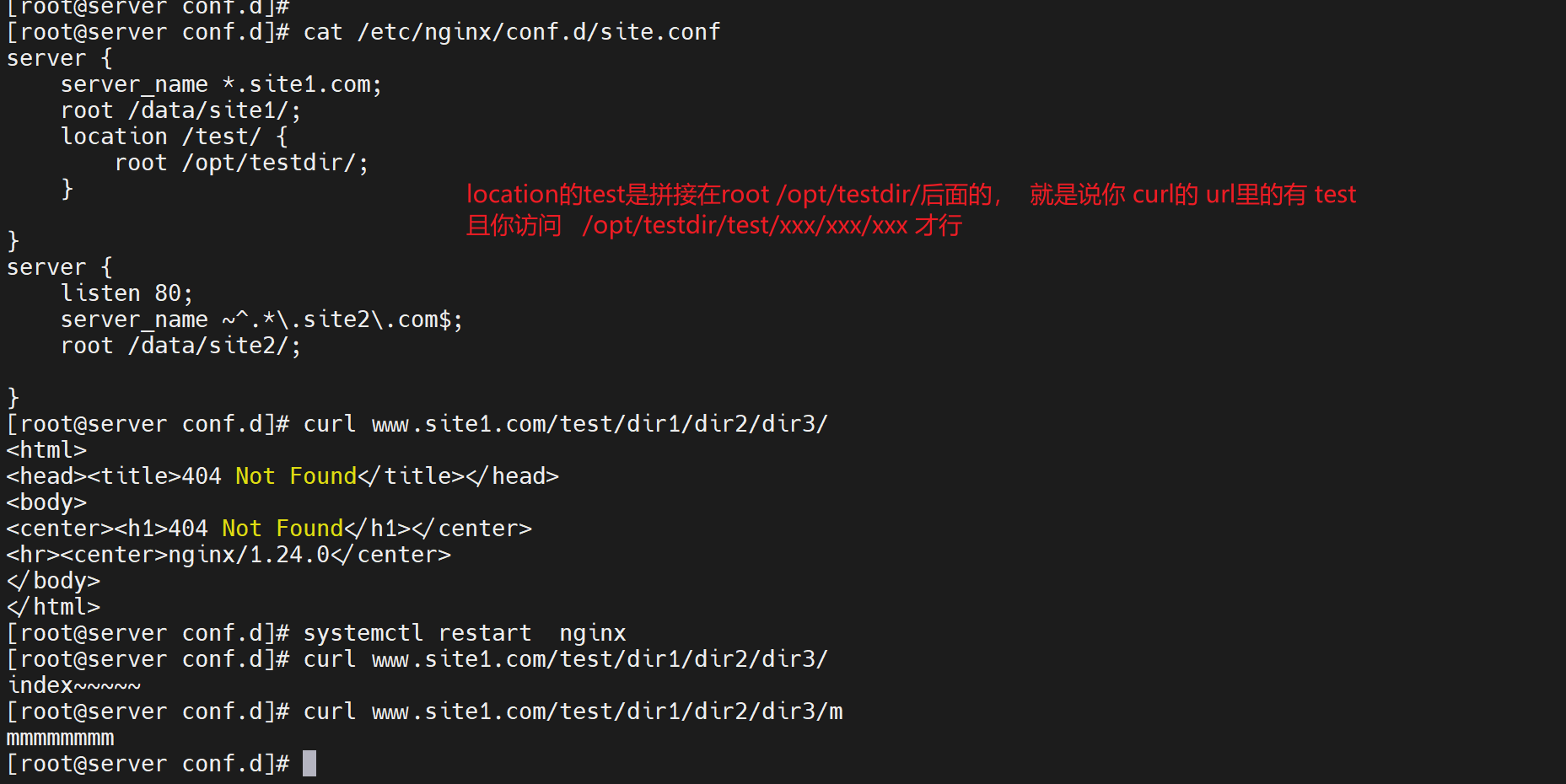Viewport: 1566px width, 784px height.
Task: Click the terminal cursor block at the prompt
Action: [x=309, y=764]
